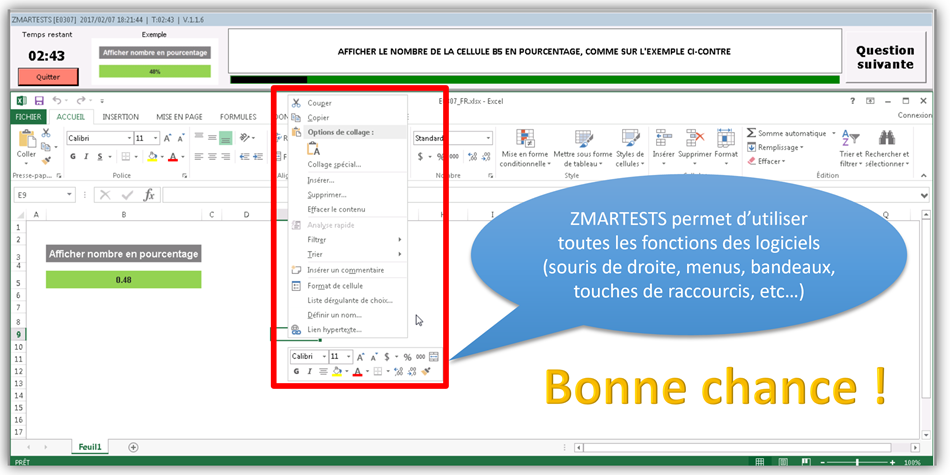Click the ribbon increase indent icon
Screen dimensions: 950x475
pos(257,156)
